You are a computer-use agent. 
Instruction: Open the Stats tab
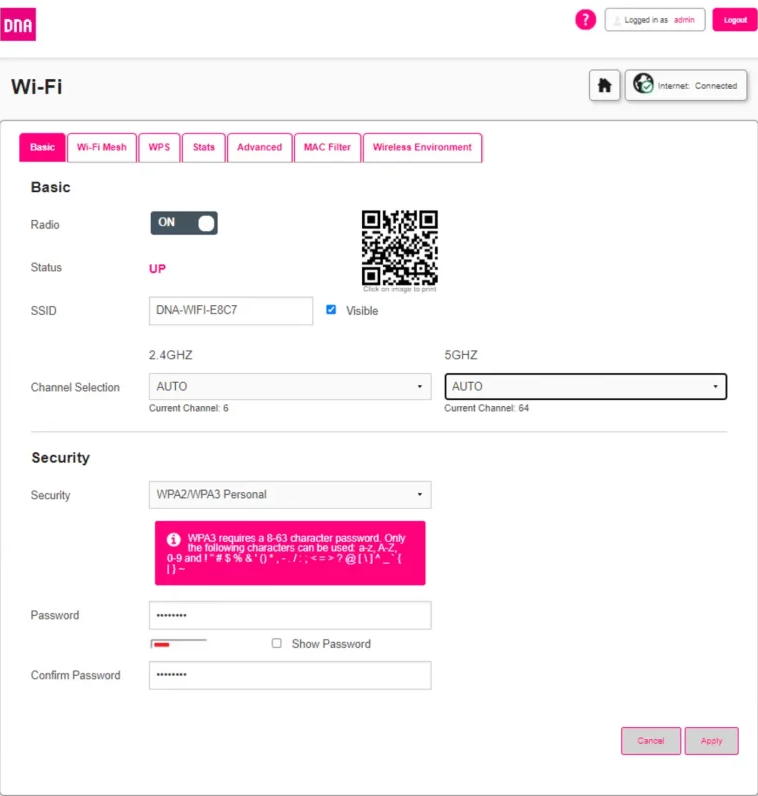point(204,147)
